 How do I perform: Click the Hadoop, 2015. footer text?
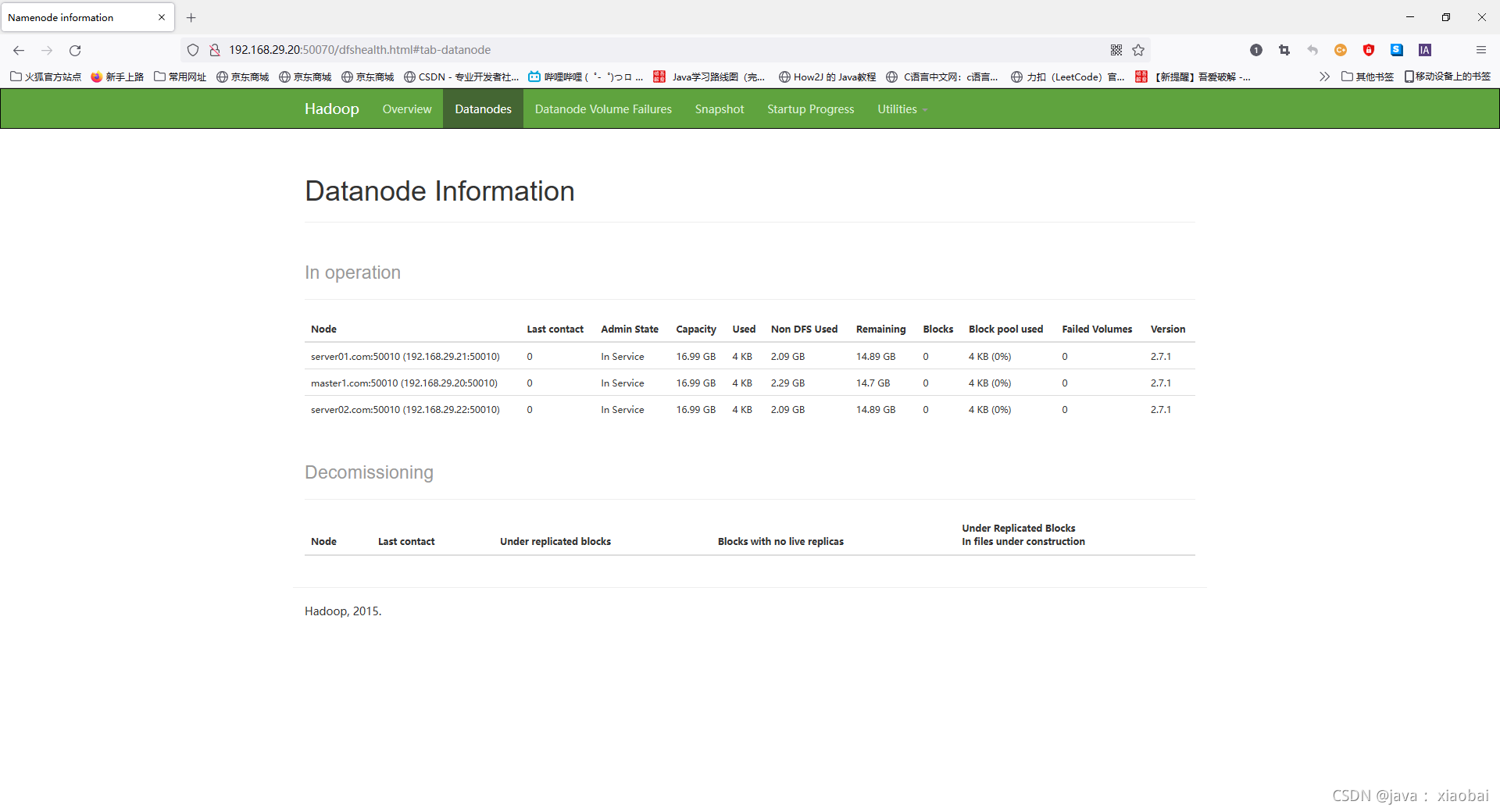pyautogui.click(x=343, y=611)
